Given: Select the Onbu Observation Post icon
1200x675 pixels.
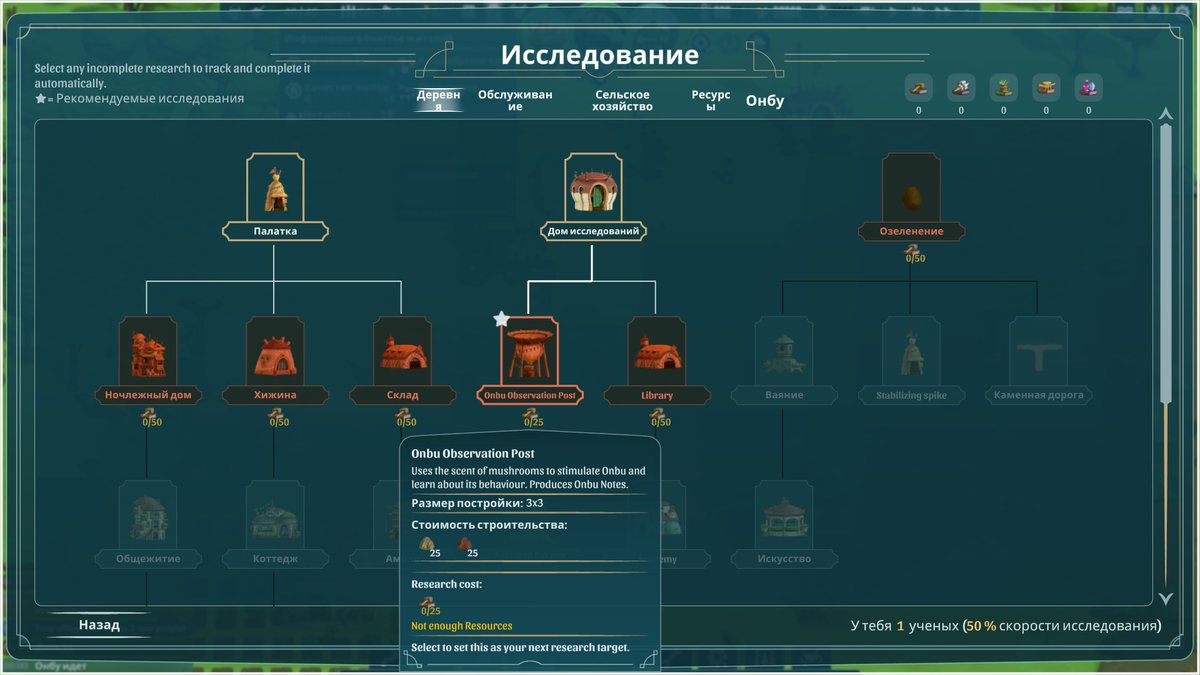Looking at the screenshot, I should point(529,352).
